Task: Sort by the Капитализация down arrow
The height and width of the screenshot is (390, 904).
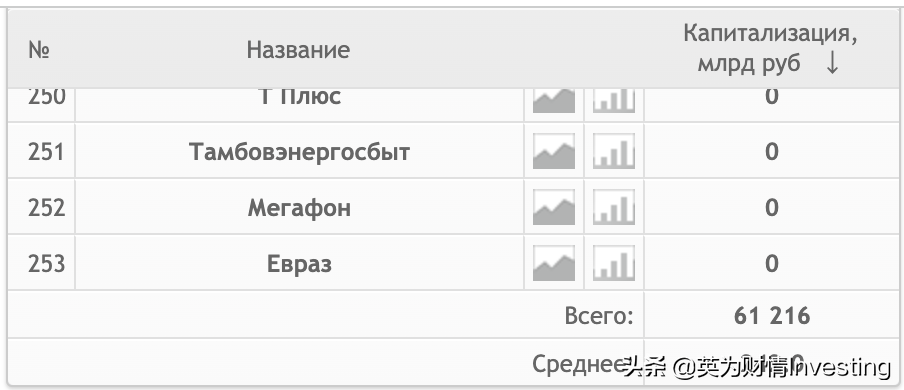Action: 831,63
